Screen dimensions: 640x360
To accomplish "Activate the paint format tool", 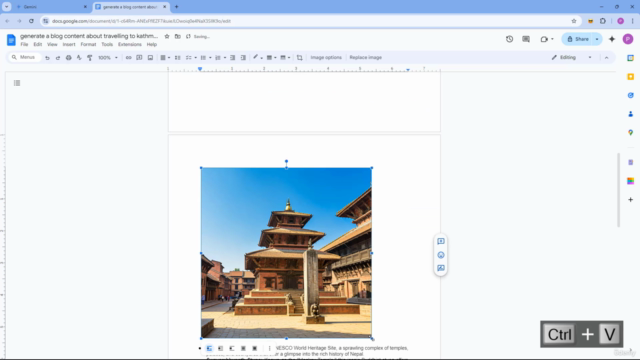I will [x=90, y=58].
